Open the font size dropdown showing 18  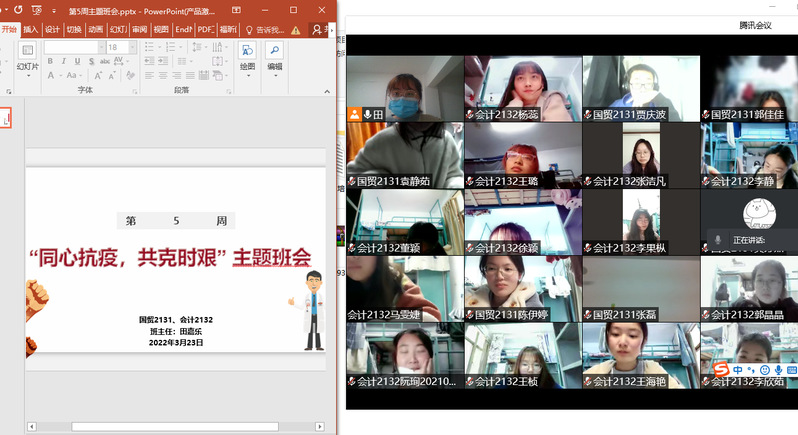coord(133,47)
